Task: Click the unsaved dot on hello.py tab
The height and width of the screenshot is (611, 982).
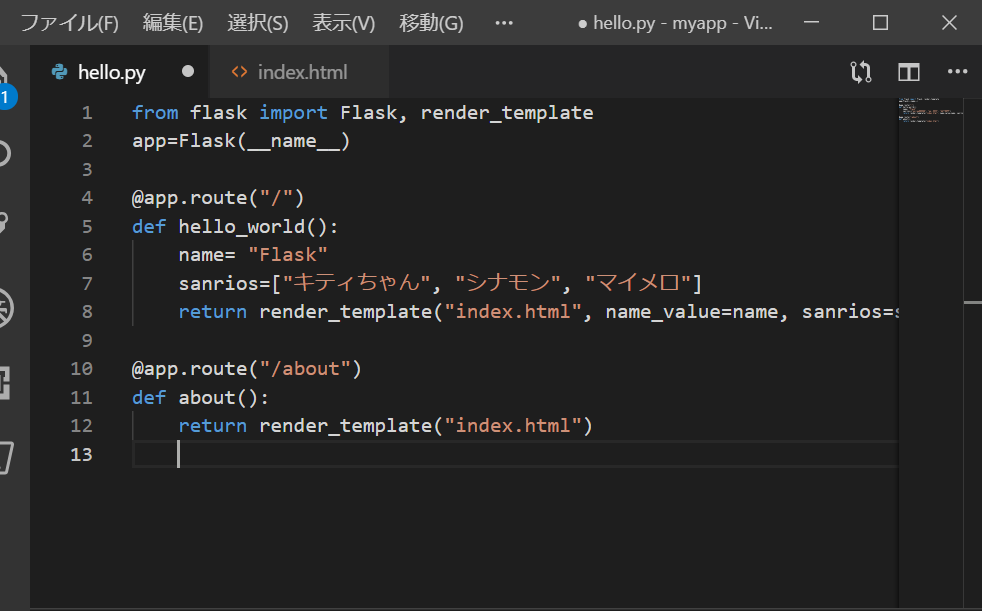Action: (x=187, y=71)
